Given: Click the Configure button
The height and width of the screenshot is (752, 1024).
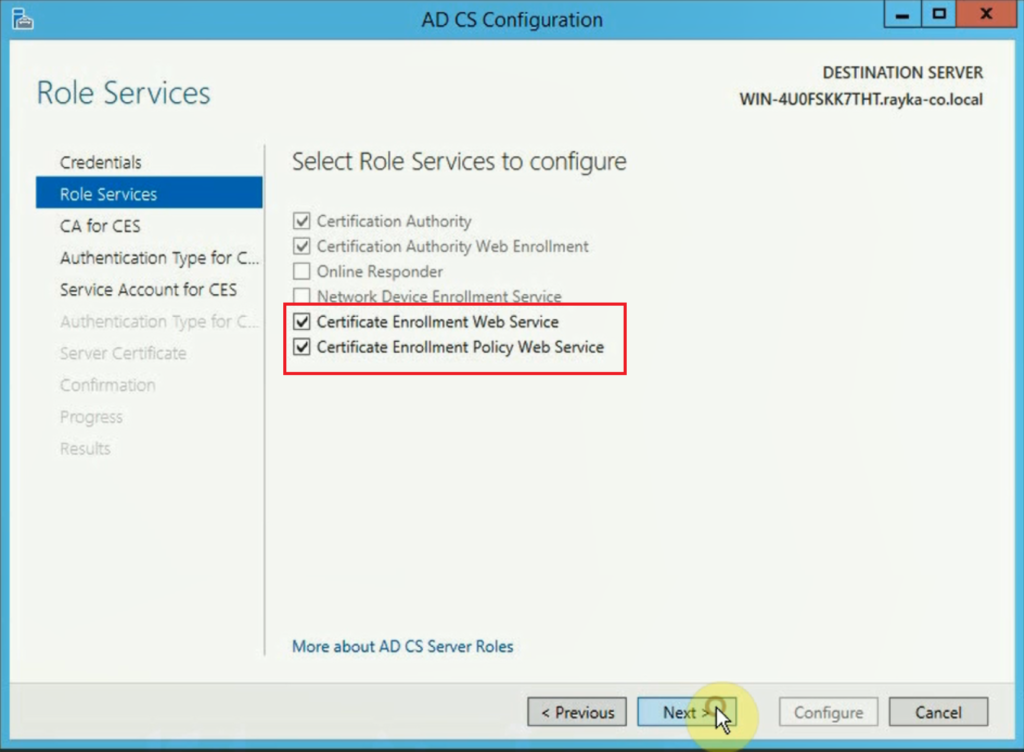Looking at the screenshot, I should pyautogui.click(x=828, y=712).
